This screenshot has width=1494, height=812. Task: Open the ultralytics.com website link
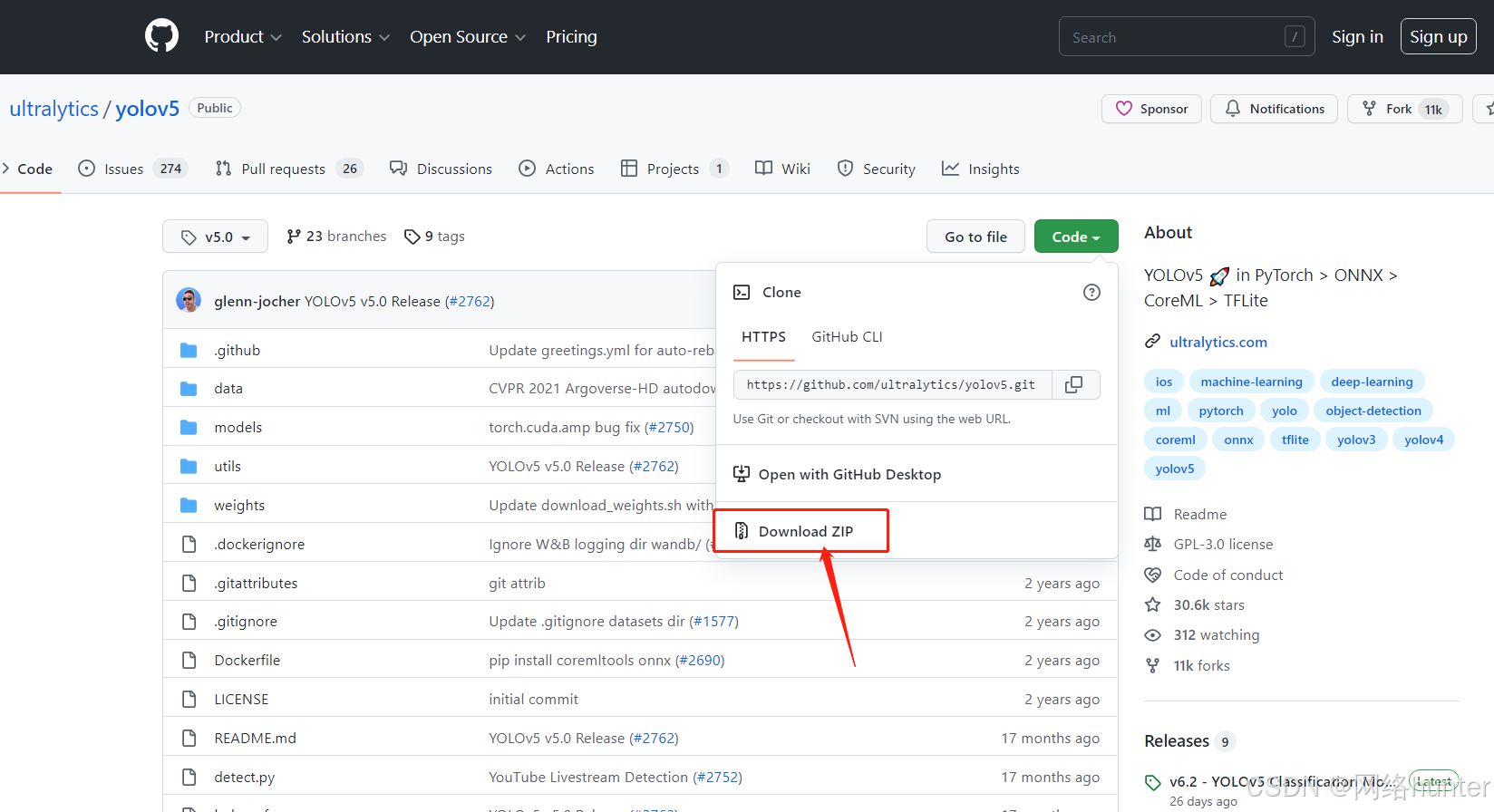(1218, 342)
